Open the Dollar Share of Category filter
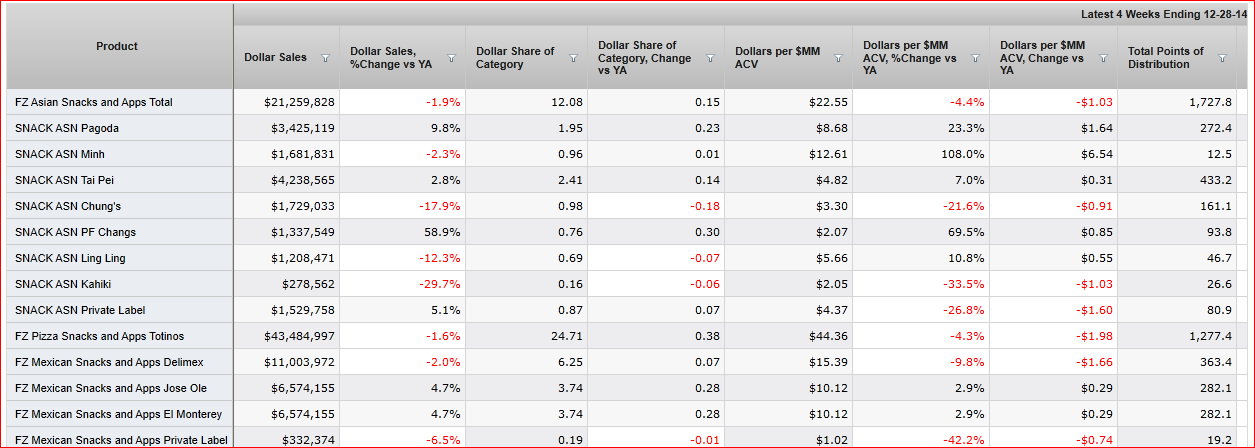 point(573,58)
